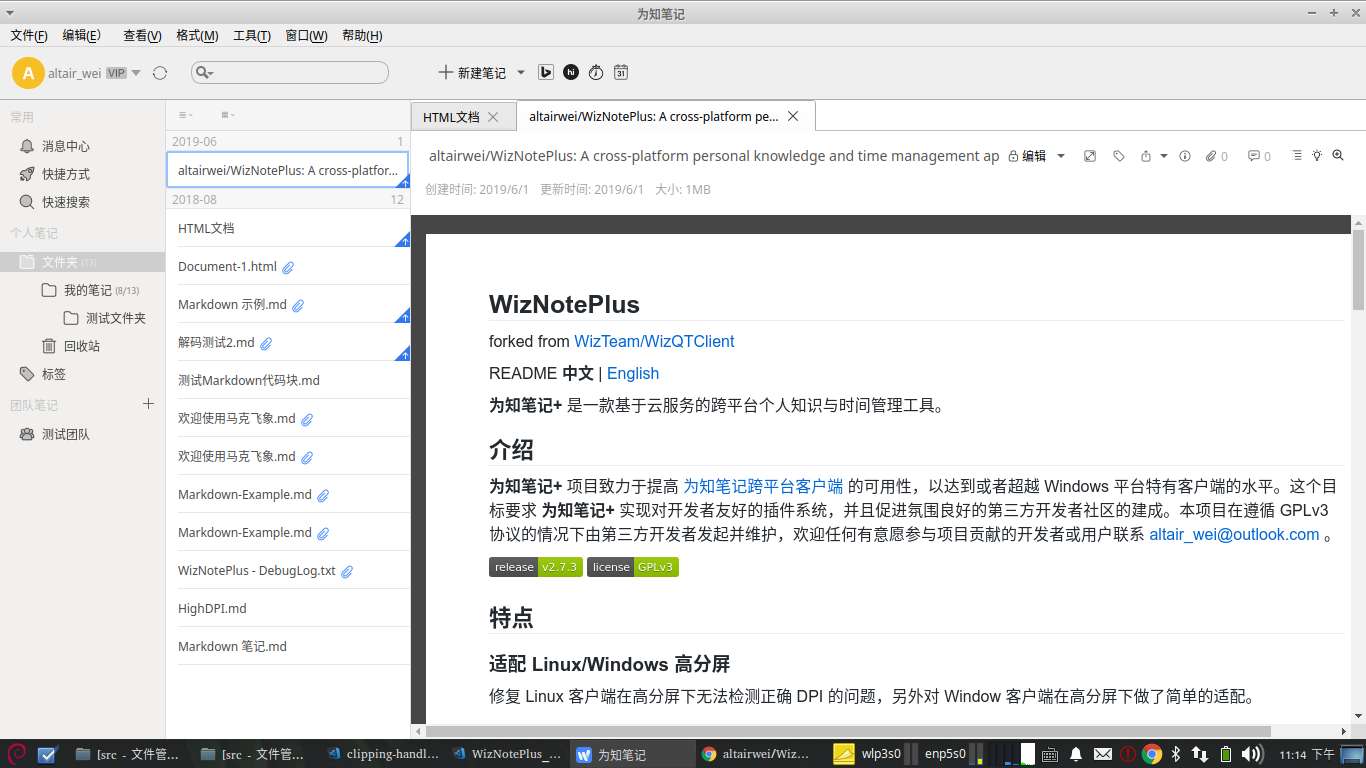The image size is (1366, 768).
Task: Click the sync refresh icon beside the avatar
Action: [160, 72]
